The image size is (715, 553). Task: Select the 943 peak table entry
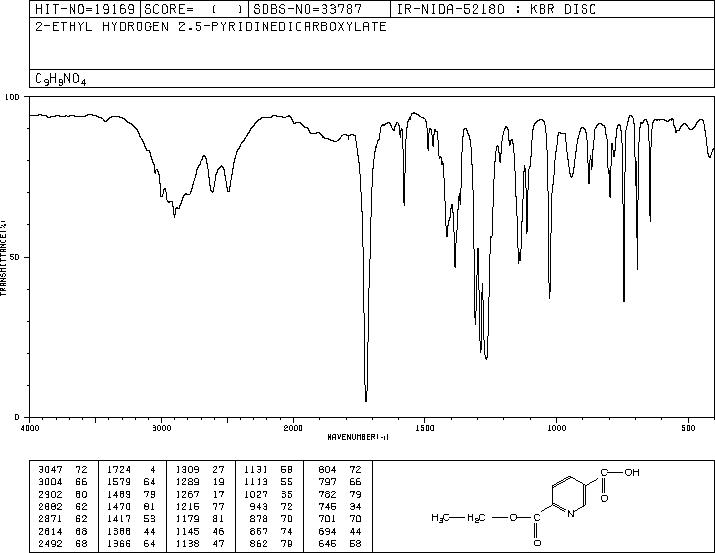pos(271,506)
